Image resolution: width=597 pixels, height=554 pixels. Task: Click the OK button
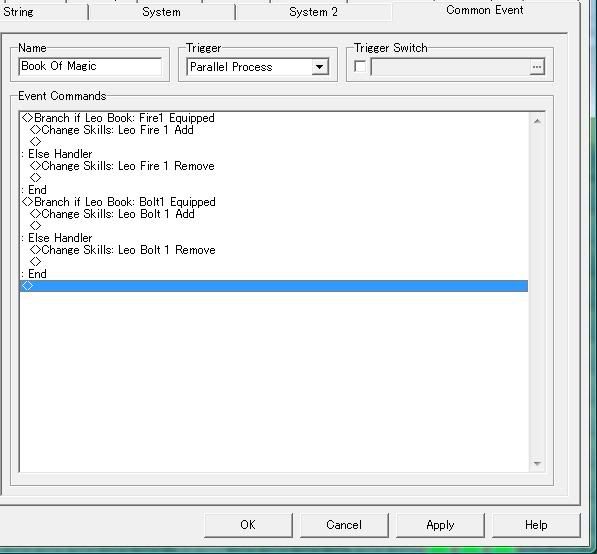248,525
